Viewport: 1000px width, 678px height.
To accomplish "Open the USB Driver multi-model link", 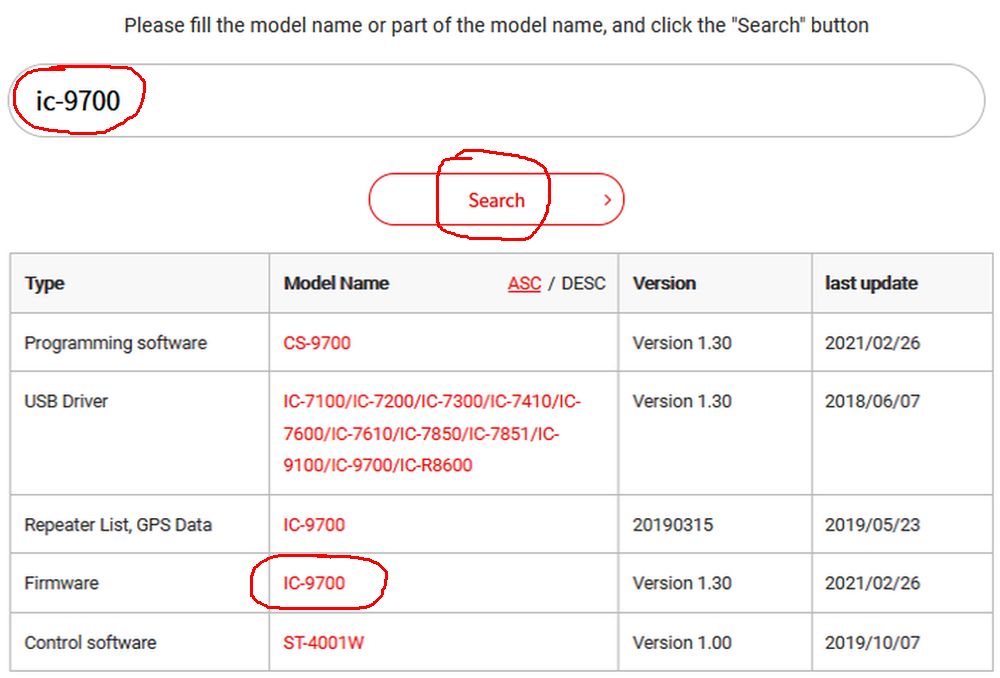I will pos(432,433).
